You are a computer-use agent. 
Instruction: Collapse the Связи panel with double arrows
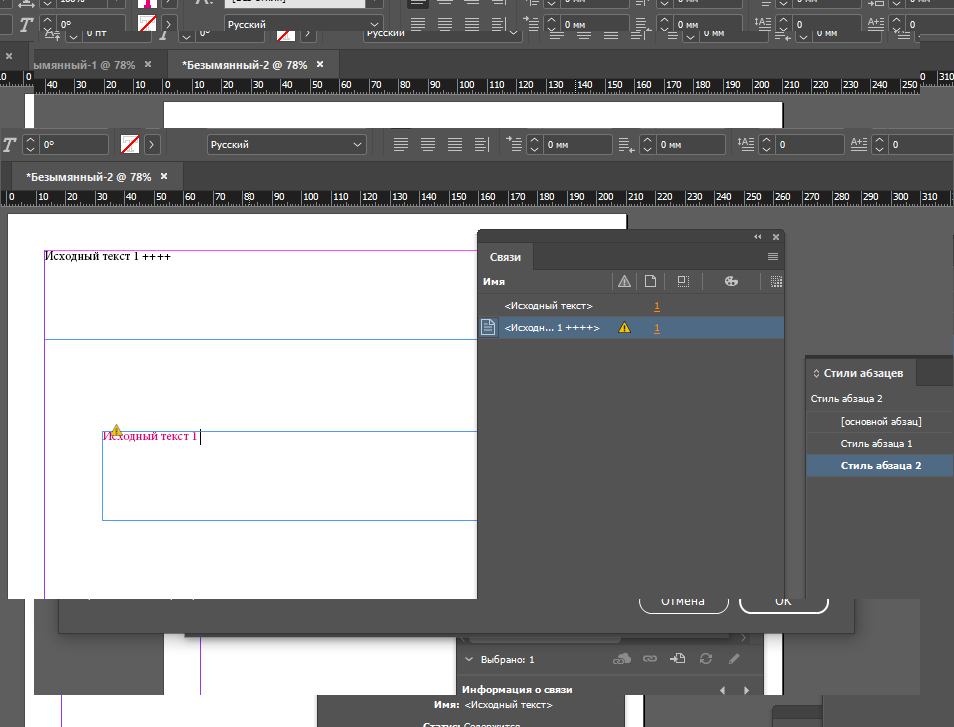coord(757,237)
